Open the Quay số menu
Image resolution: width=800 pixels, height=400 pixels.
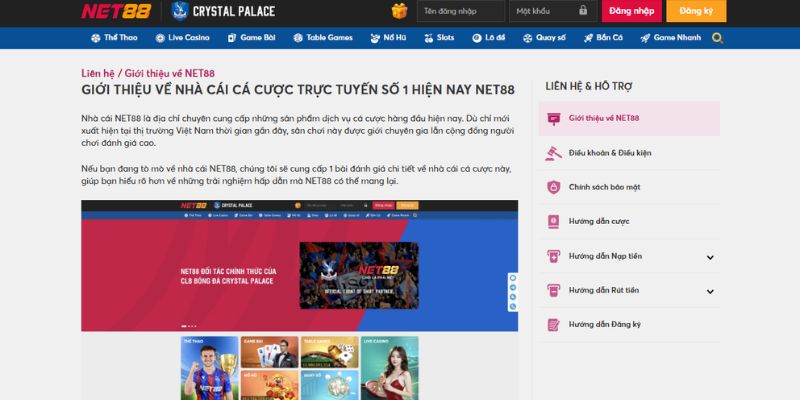(x=544, y=38)
